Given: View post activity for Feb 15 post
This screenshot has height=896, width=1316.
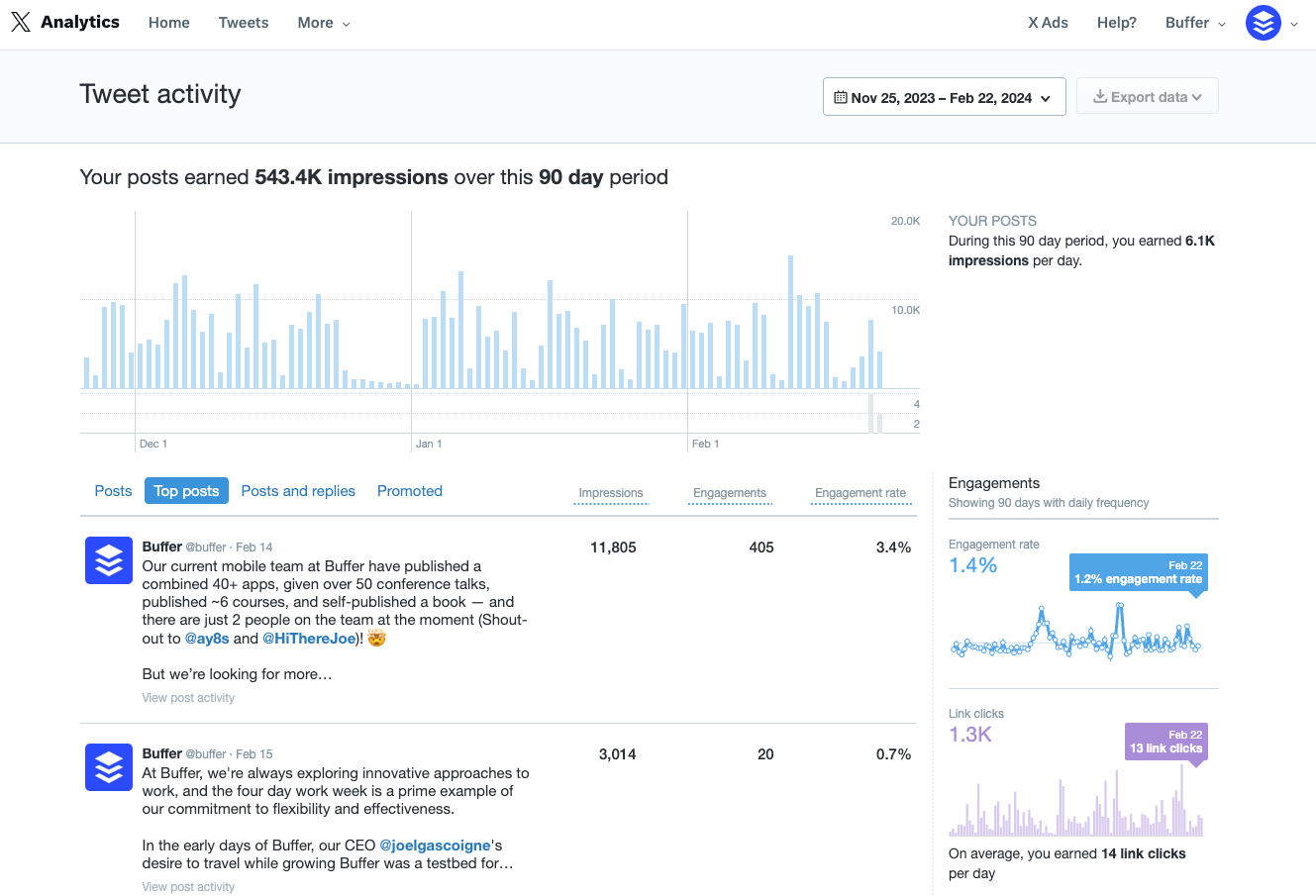Looking at the screenshot, I should [x=188, y=887].
